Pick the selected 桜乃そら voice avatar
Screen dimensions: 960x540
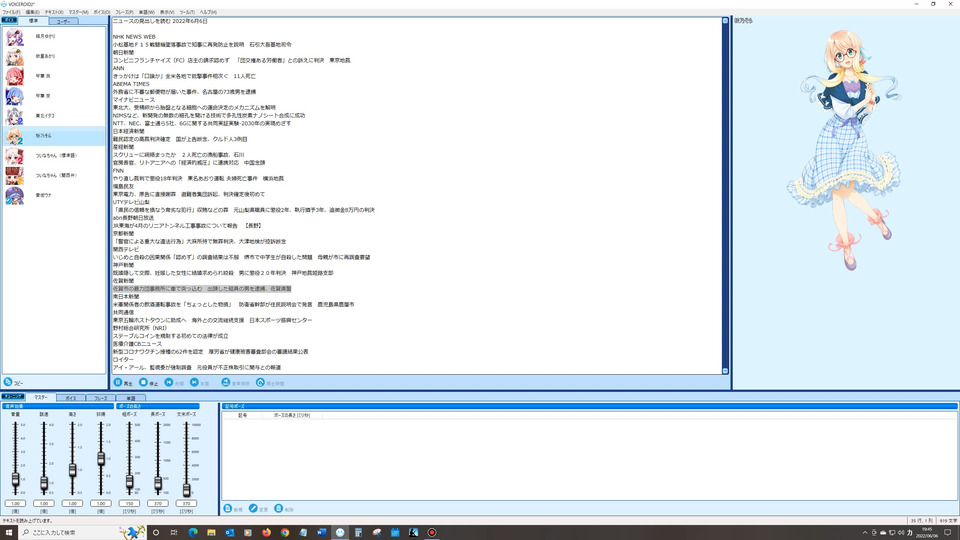click(14, 136)
